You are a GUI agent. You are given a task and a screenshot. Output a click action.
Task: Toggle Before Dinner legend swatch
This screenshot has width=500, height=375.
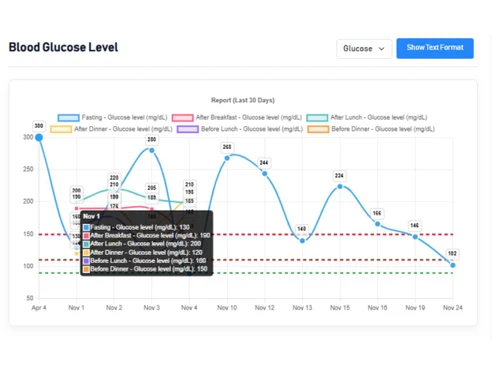tap(318, 129)
